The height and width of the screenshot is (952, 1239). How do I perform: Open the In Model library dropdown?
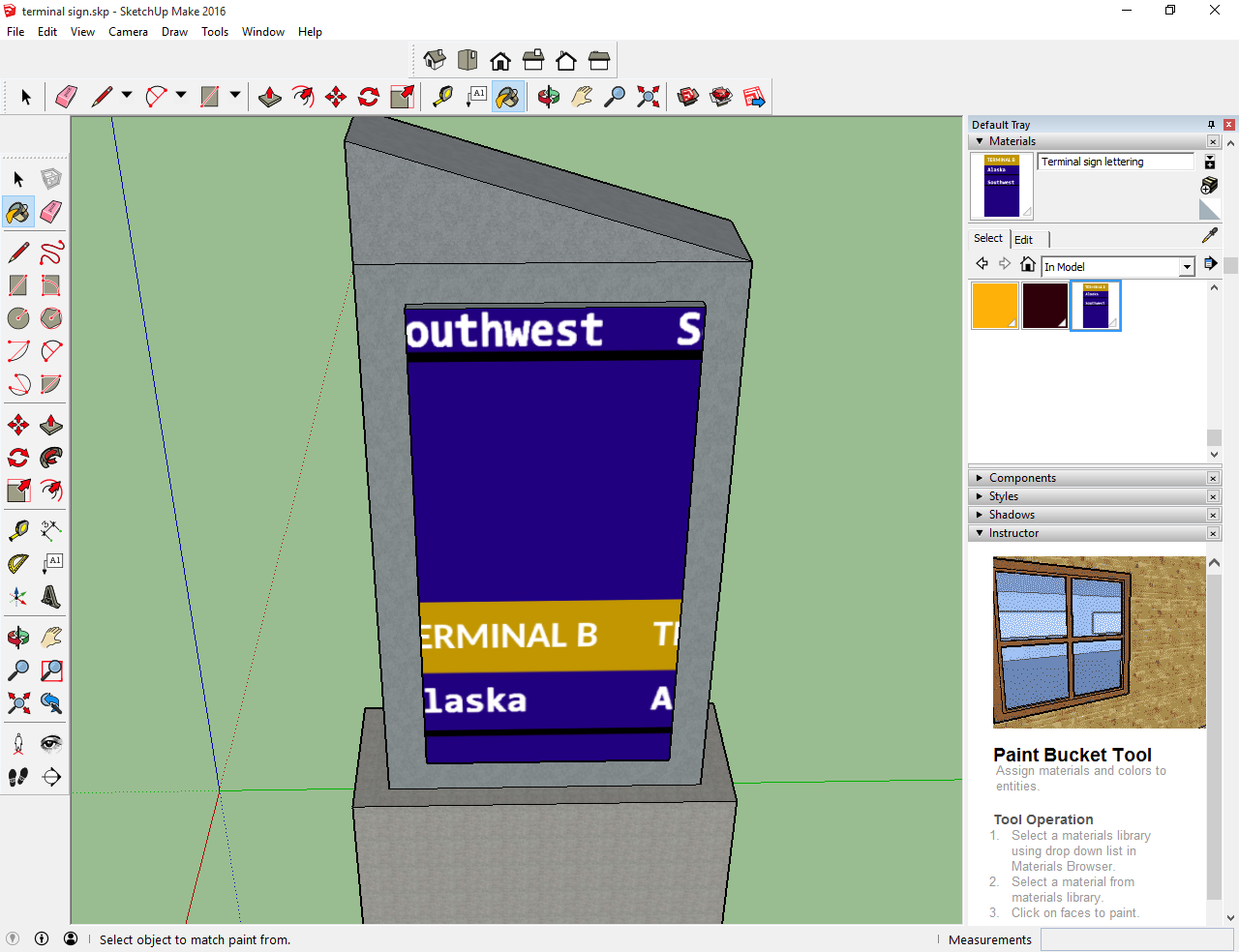(x=1187, y=267)
